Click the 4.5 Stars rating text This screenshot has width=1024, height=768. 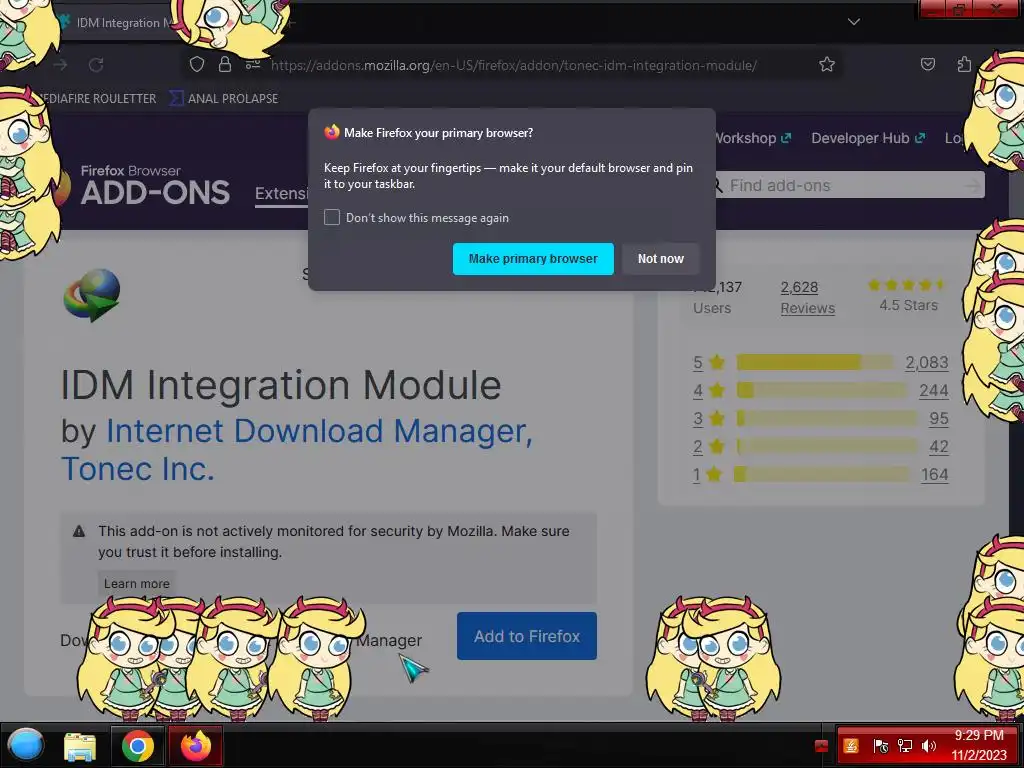click(908, 305)
